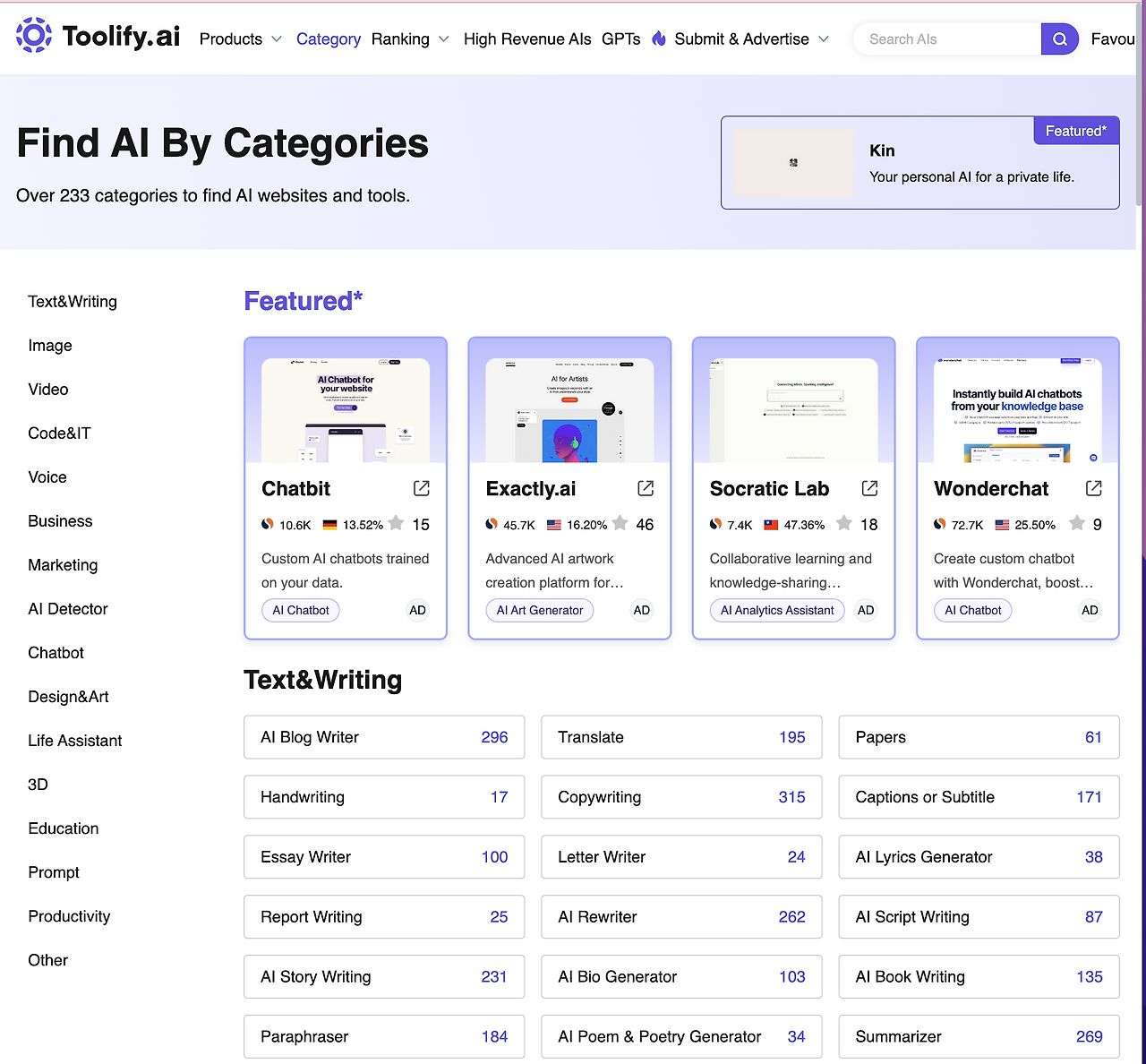Select Code&IT category in the sidebar
The height and width of the screenshot is (1064, 1146).
[60, 433]
